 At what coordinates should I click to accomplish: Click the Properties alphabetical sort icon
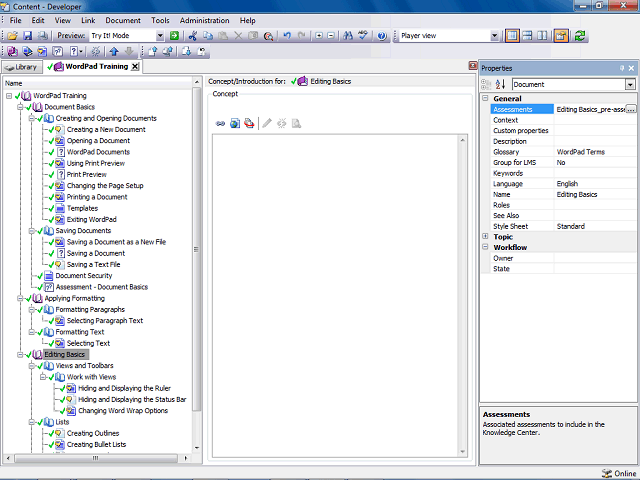pyautogui.click(x=500, y=84)
